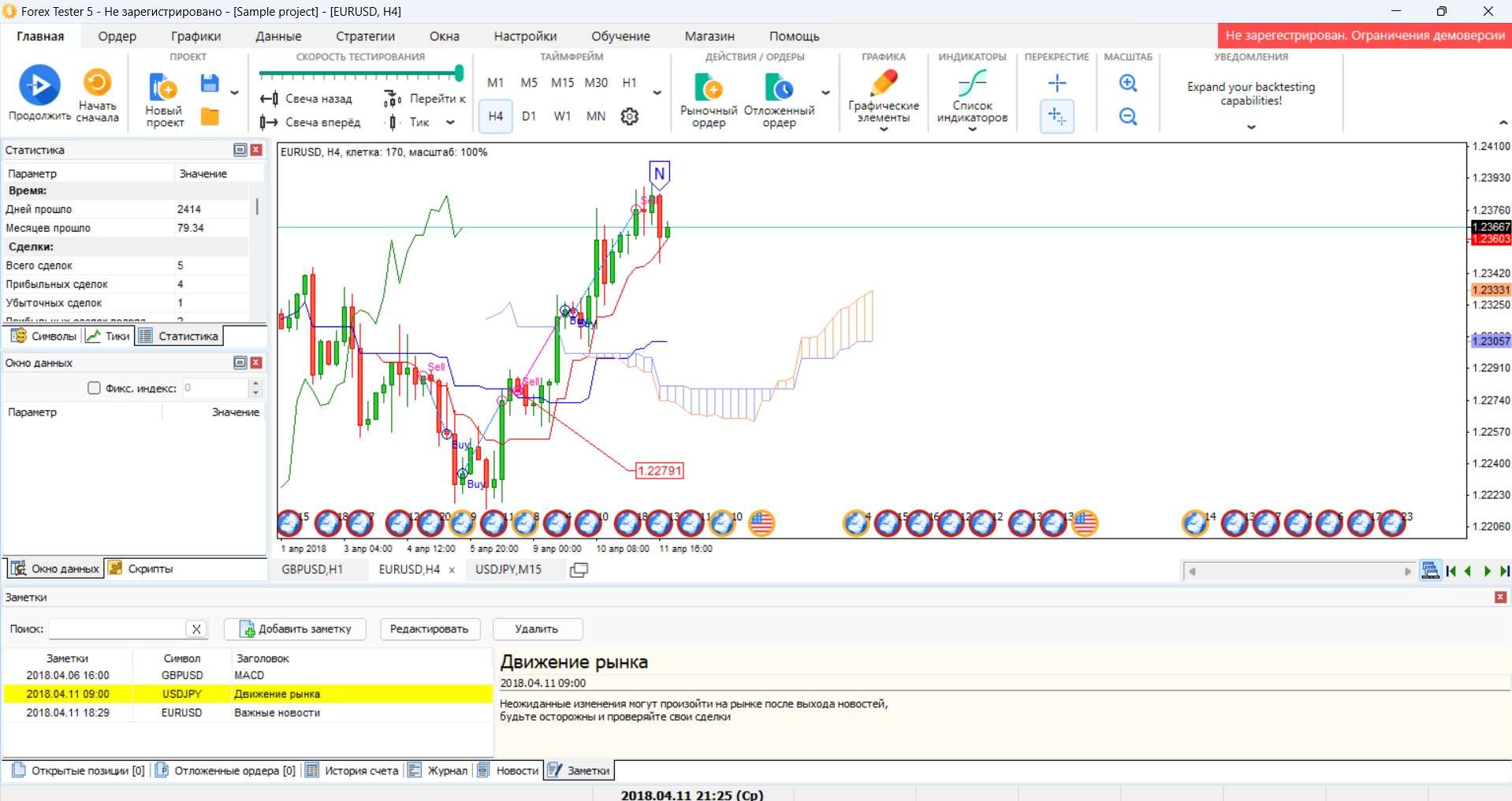The image size is (1512, 801).
Task: Expand the Список индикаторов dropdown
Action: 972,129
